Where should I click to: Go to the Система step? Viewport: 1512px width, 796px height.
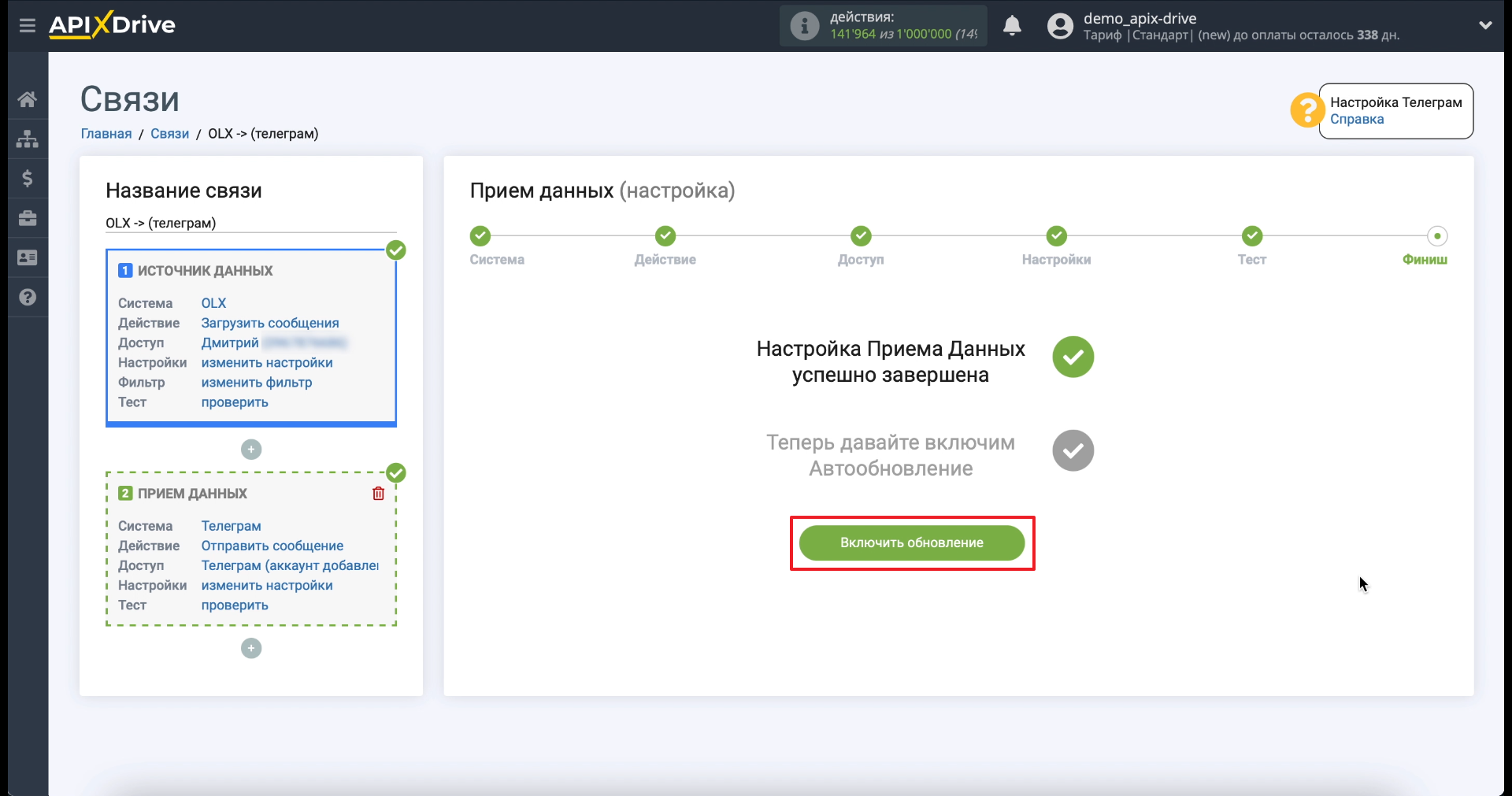[480, 235]
